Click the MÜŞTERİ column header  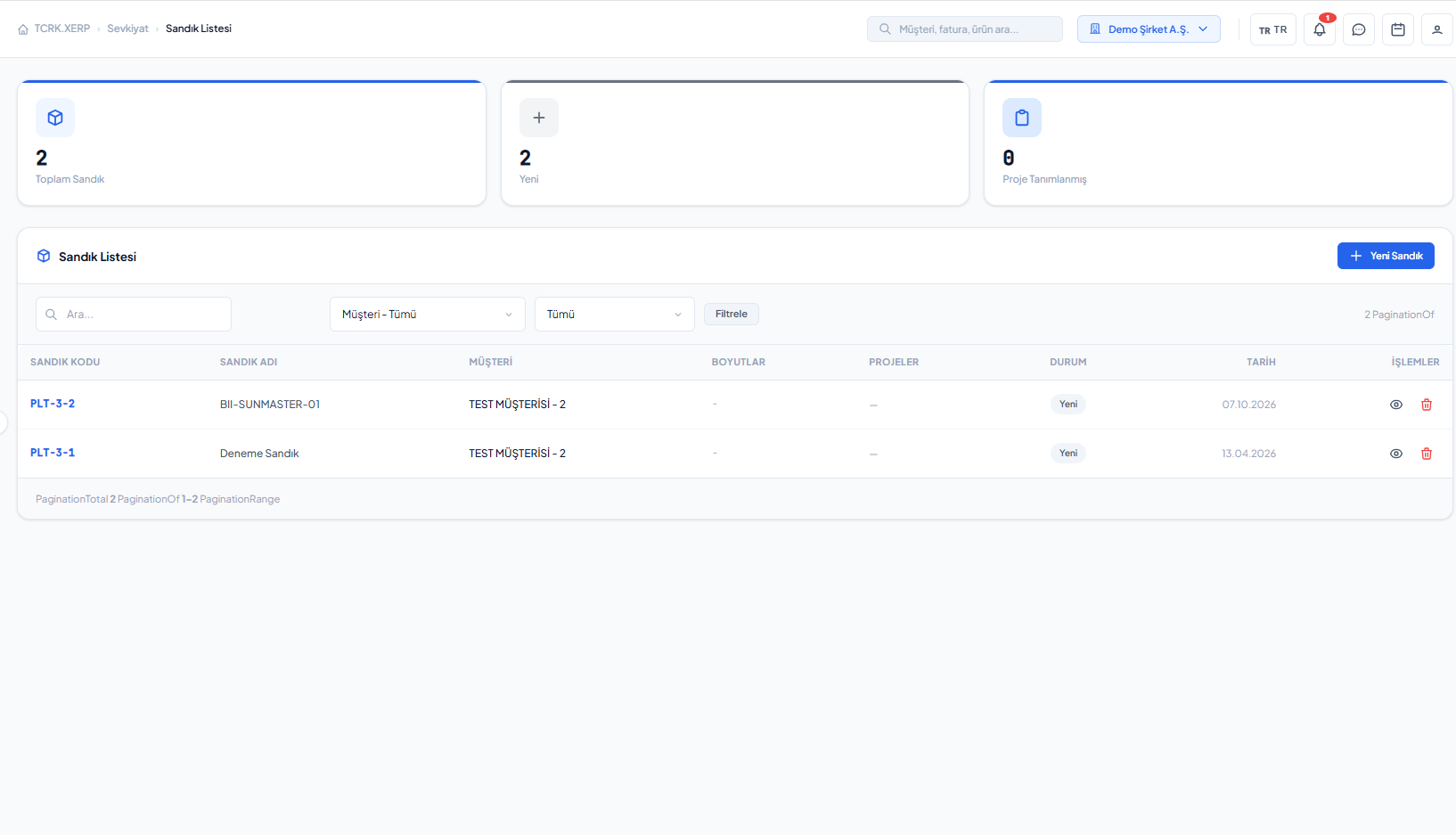point(491,362)
